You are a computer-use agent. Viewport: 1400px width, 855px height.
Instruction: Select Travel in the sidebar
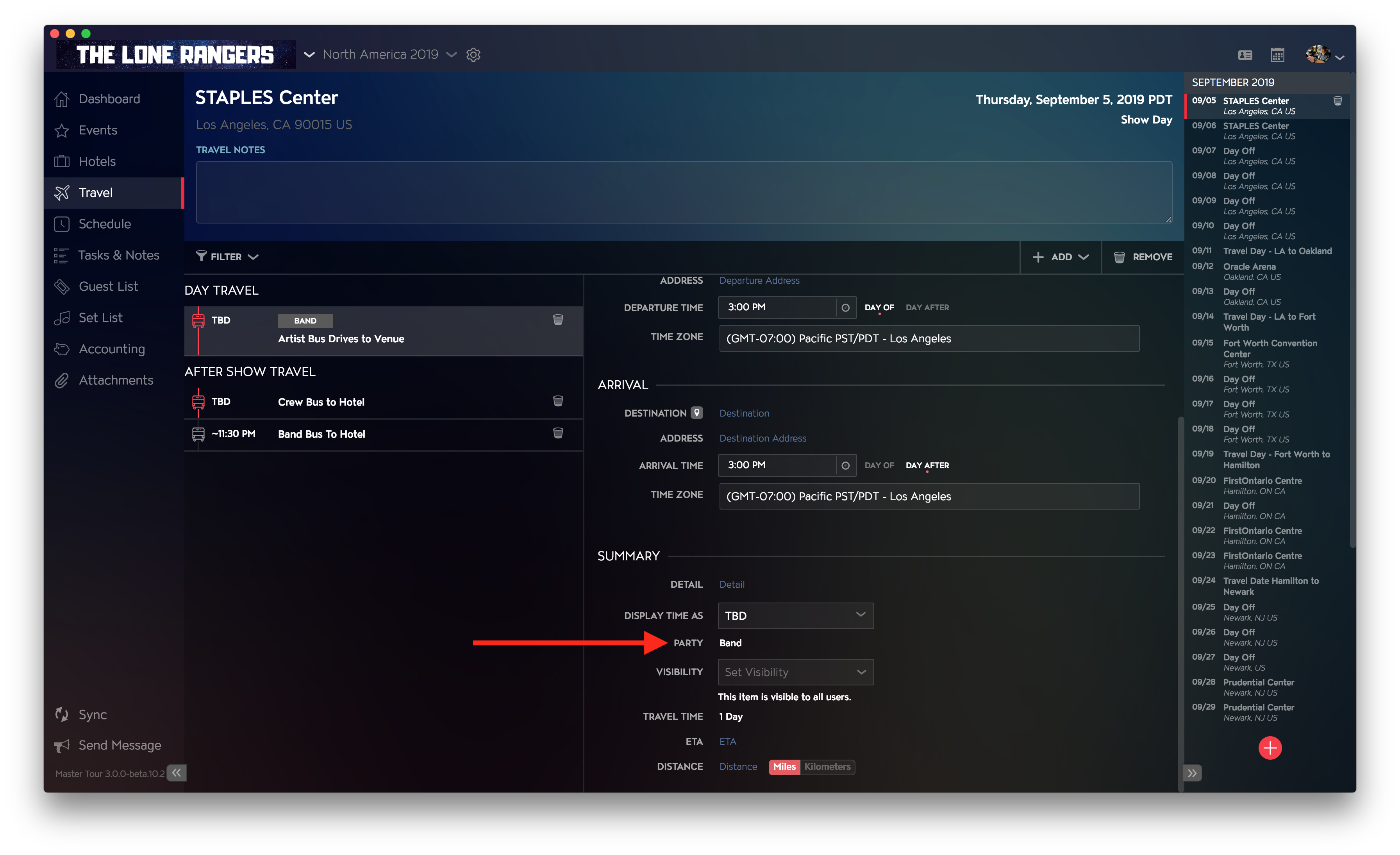(x=114, y=193)
